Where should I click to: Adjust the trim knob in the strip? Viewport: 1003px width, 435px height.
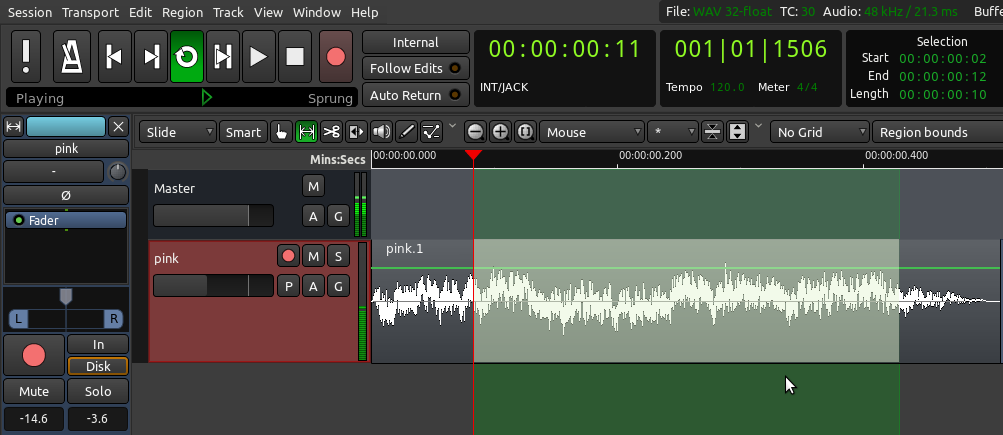pyautogui.click(x=118, y=171)
